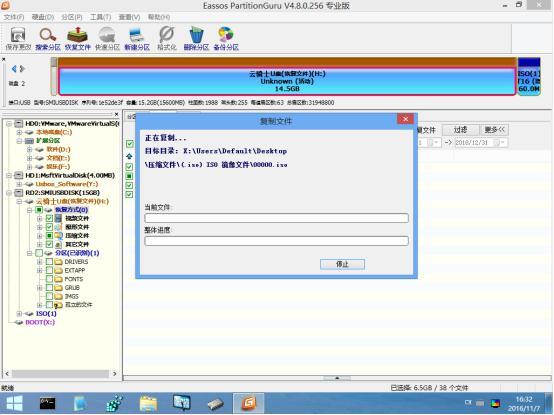Click the 过滤 filter button

point(460,130)
